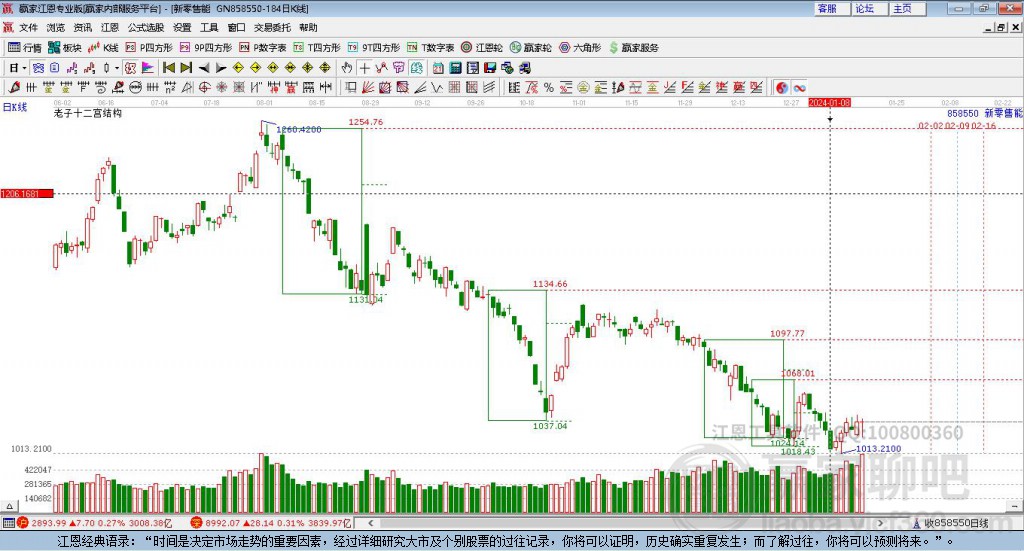Open the 帮助 menu
The width and height of the screenshot is (1024, 551).
308,27
